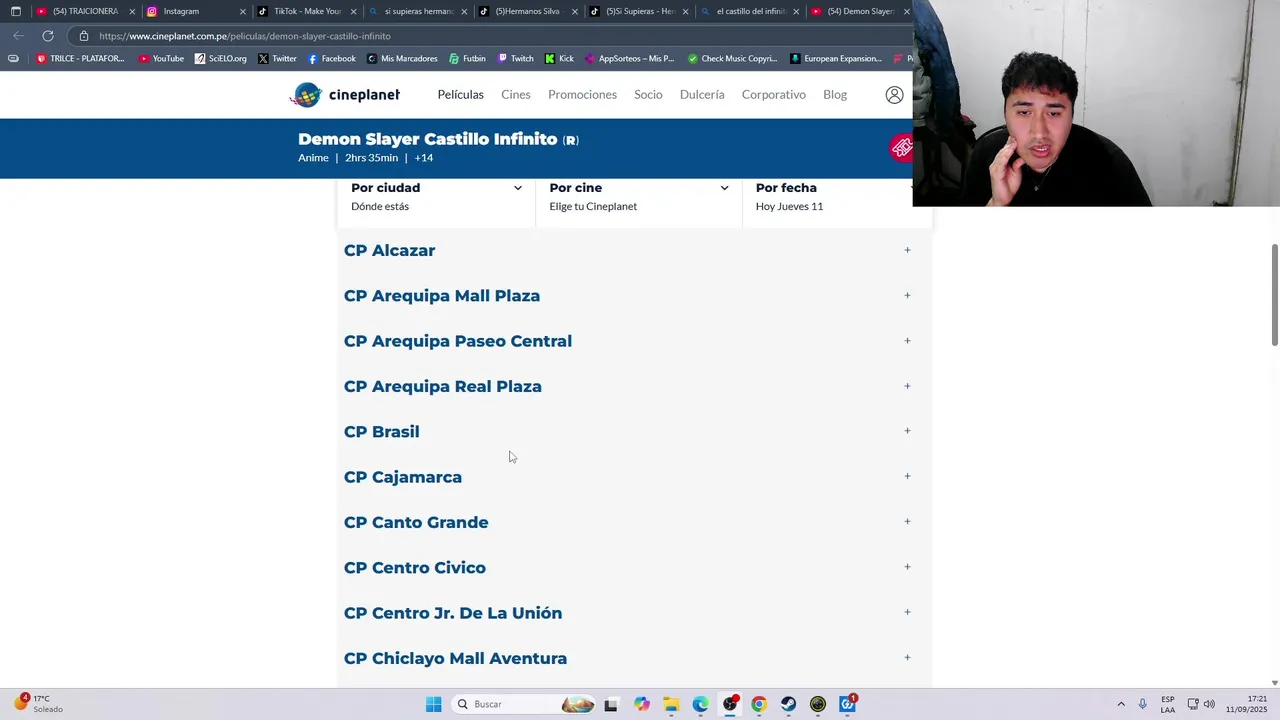Click the taskbar microphone icon

point(1142,704)
